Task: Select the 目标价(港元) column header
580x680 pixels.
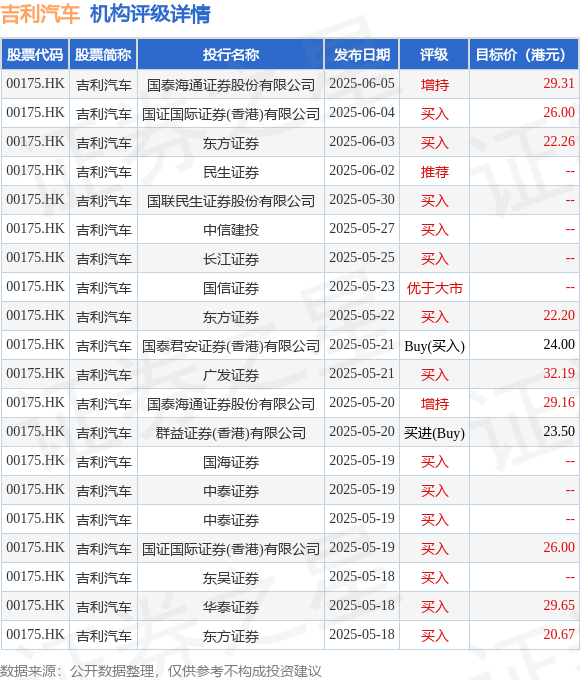Action: point(524,55)
